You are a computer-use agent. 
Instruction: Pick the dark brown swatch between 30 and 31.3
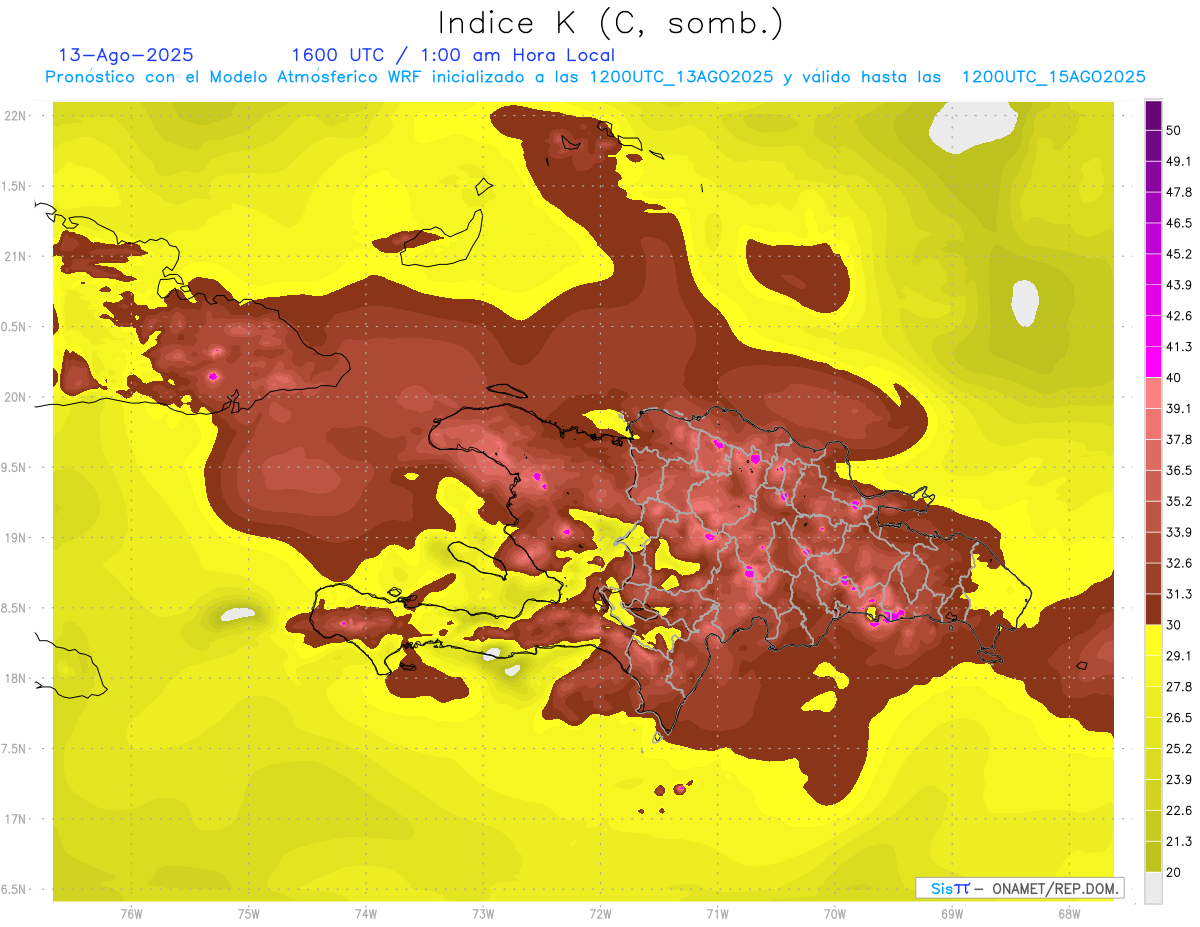pyautogui.click(x=1153, y=609)
